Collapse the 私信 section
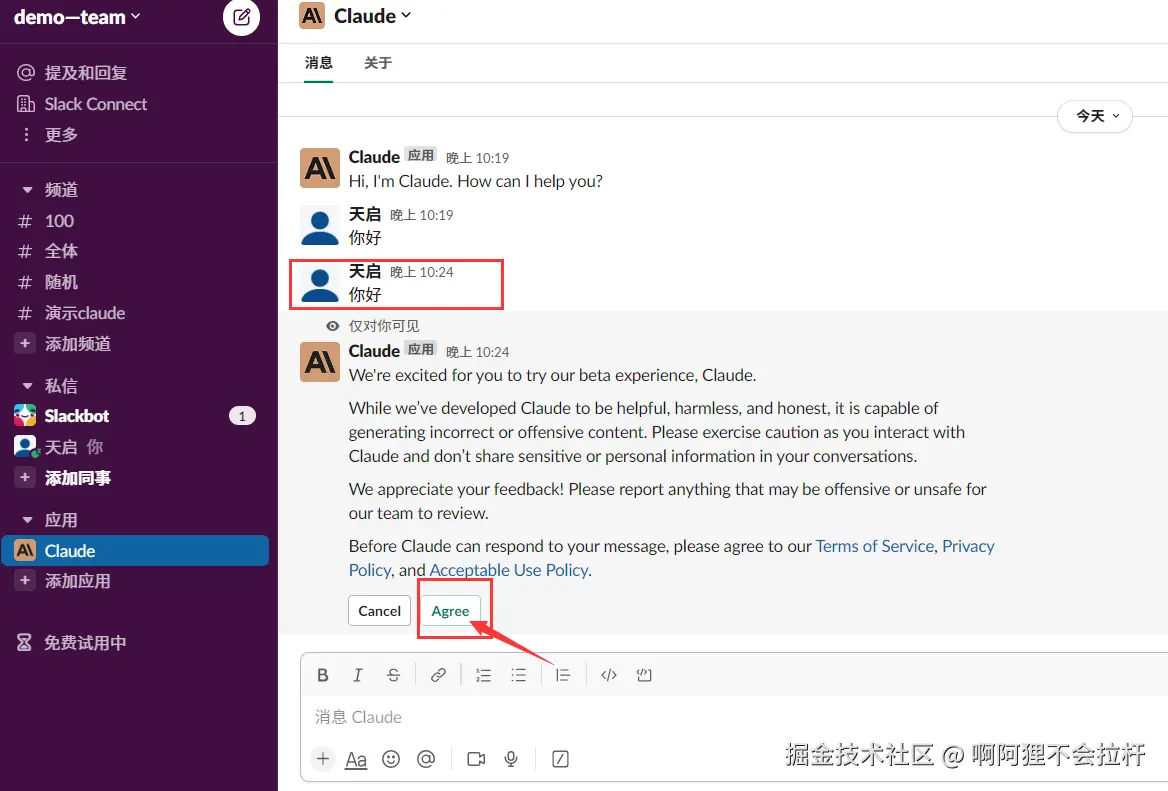The height and width of the screenshot is (791, 1168). coord(28,386)
